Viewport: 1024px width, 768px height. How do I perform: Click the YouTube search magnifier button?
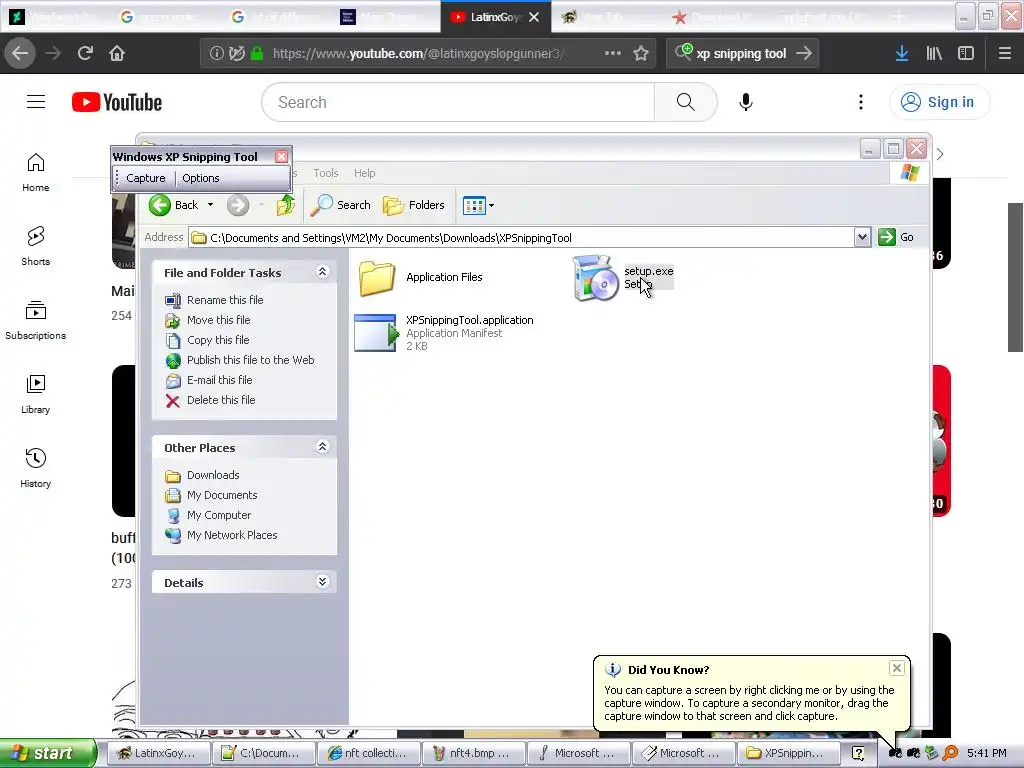coord(686,102)
